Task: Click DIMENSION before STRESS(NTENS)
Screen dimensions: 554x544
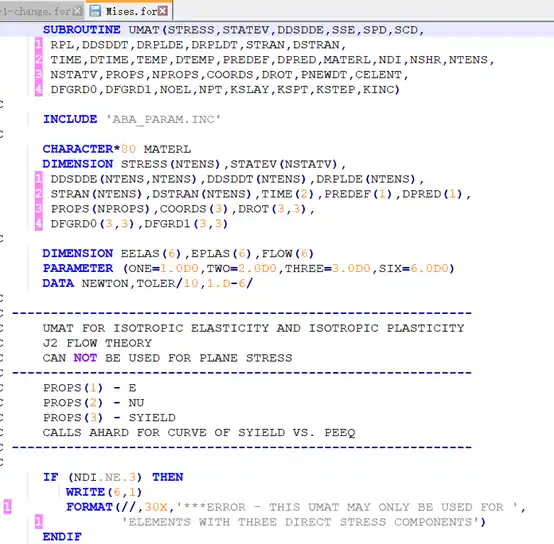Action: coord(78,164)
